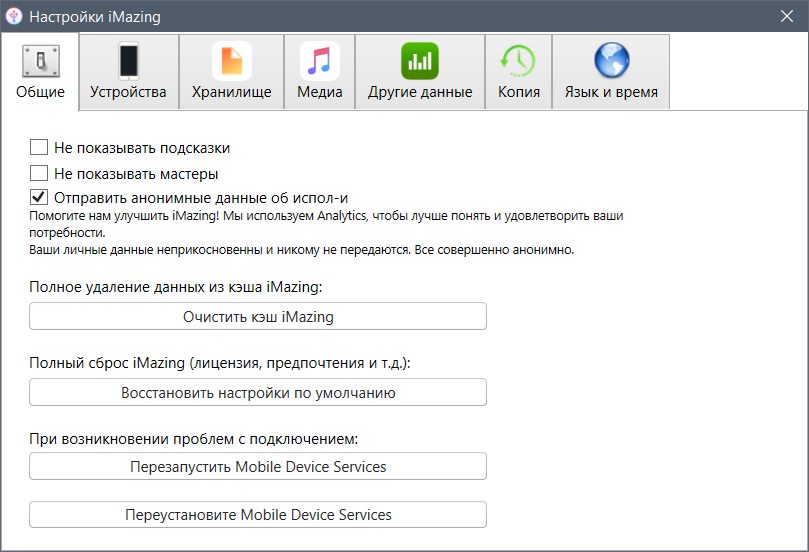Click the light switch icon for Общие
The image size is (809, 552).
(x=40, y=62)
